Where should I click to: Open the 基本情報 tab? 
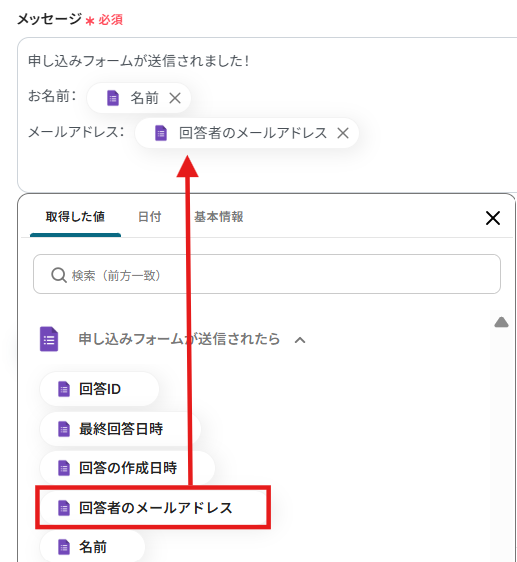pos(219,217)
